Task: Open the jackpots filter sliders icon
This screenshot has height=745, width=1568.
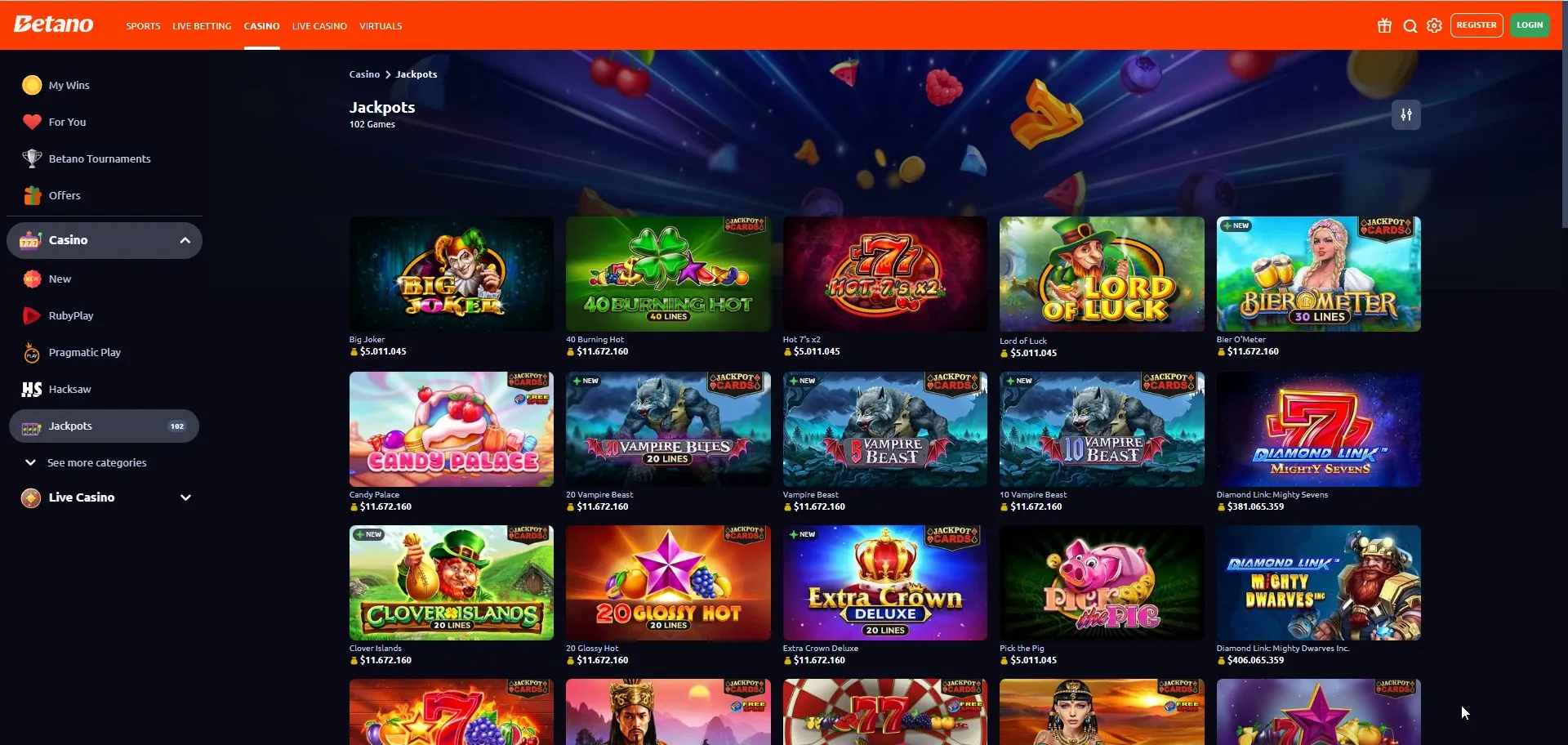Action: tap(1406, 115)
